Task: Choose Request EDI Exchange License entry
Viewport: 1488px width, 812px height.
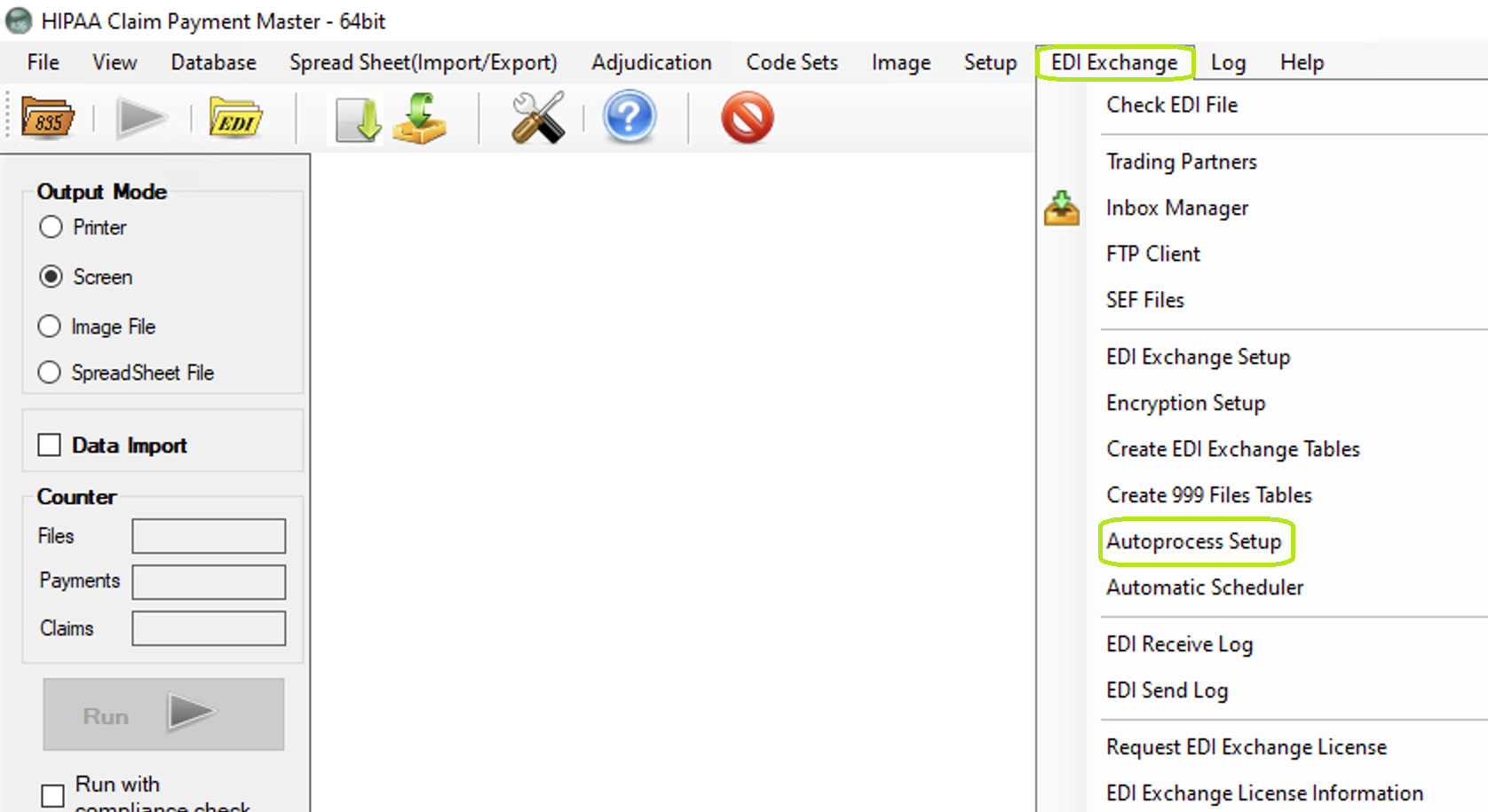Action: click(x=1247, y=747)
